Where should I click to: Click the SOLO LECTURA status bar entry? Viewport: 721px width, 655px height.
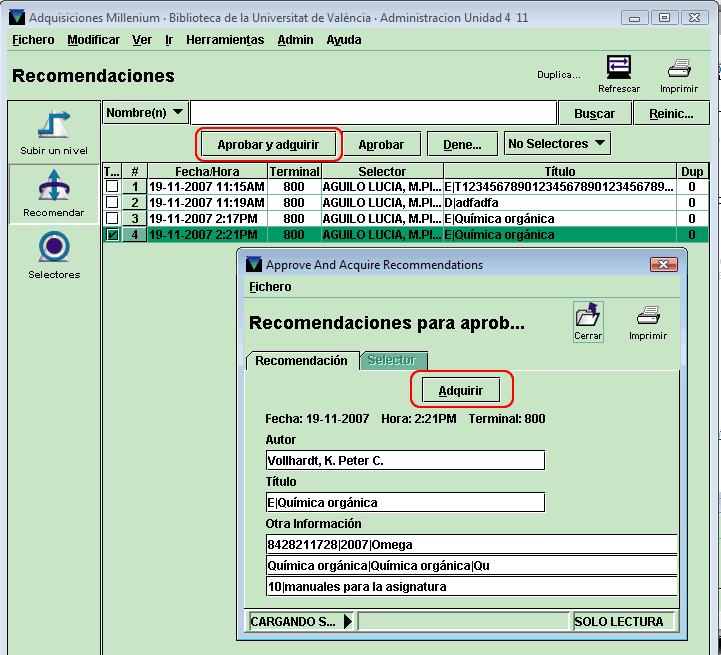tap(623, 621)
